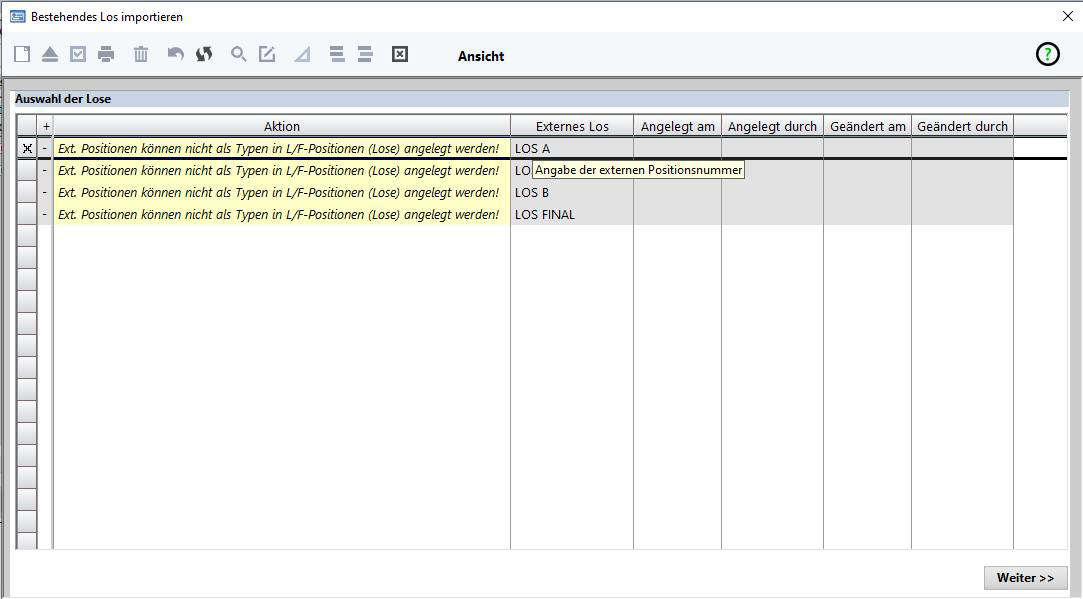
Task: Toggle the minus marker in the LOS A row
Action: click(45, 148)
